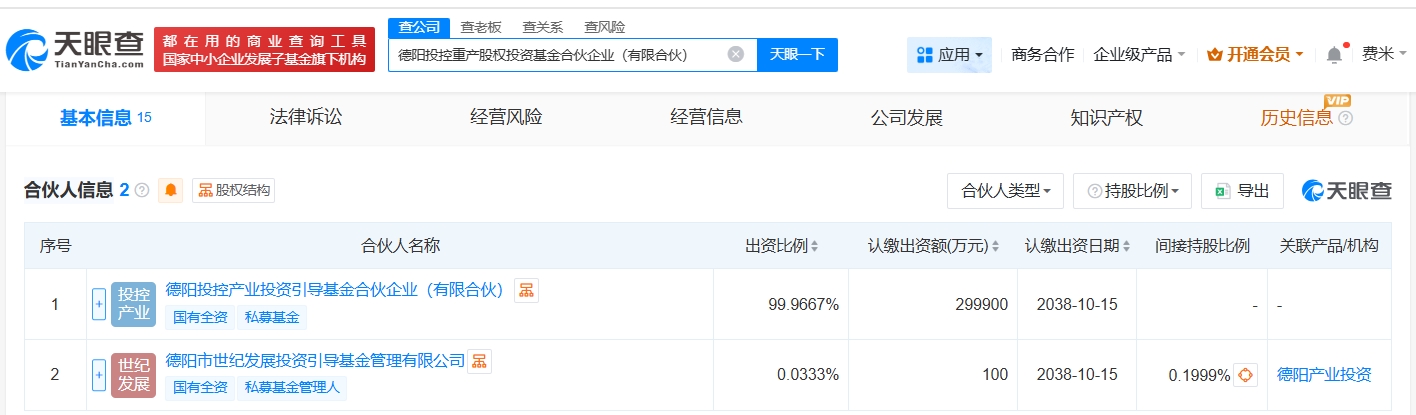Screen dimensions: 1416x415
Task: Select the 查老板 search tab
Action: [480, 27]
